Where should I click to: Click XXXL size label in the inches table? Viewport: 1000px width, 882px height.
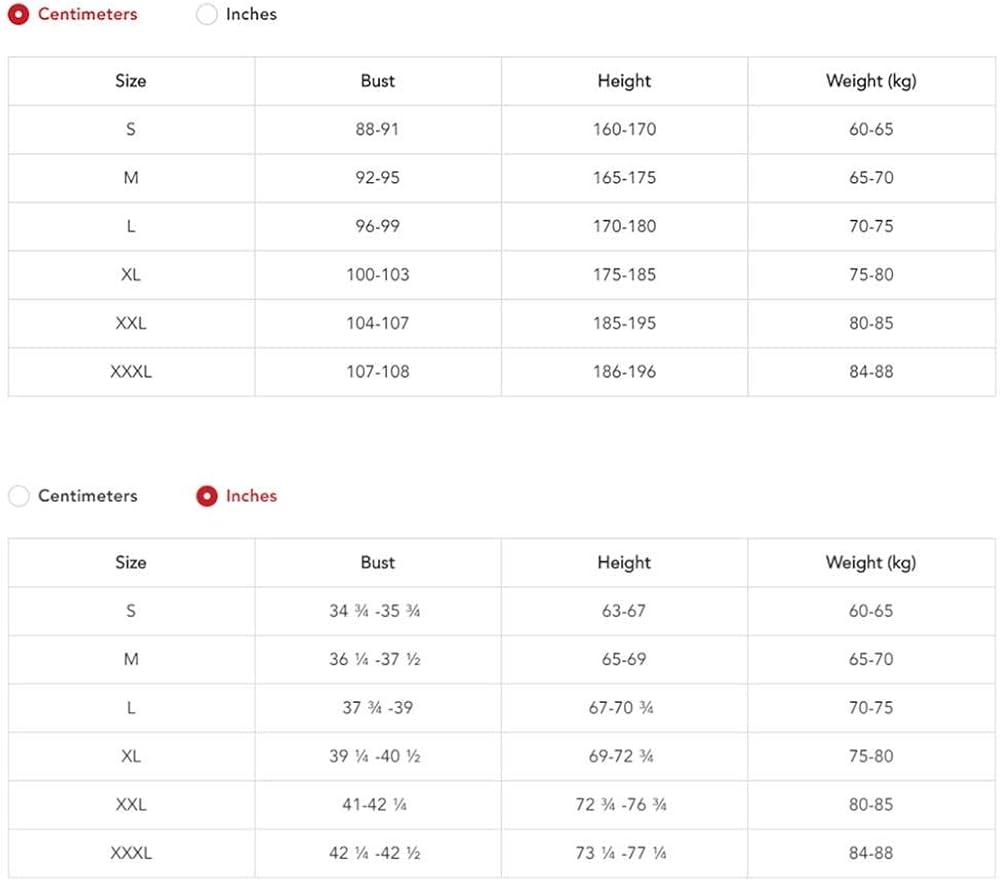[x=131, y=853]
